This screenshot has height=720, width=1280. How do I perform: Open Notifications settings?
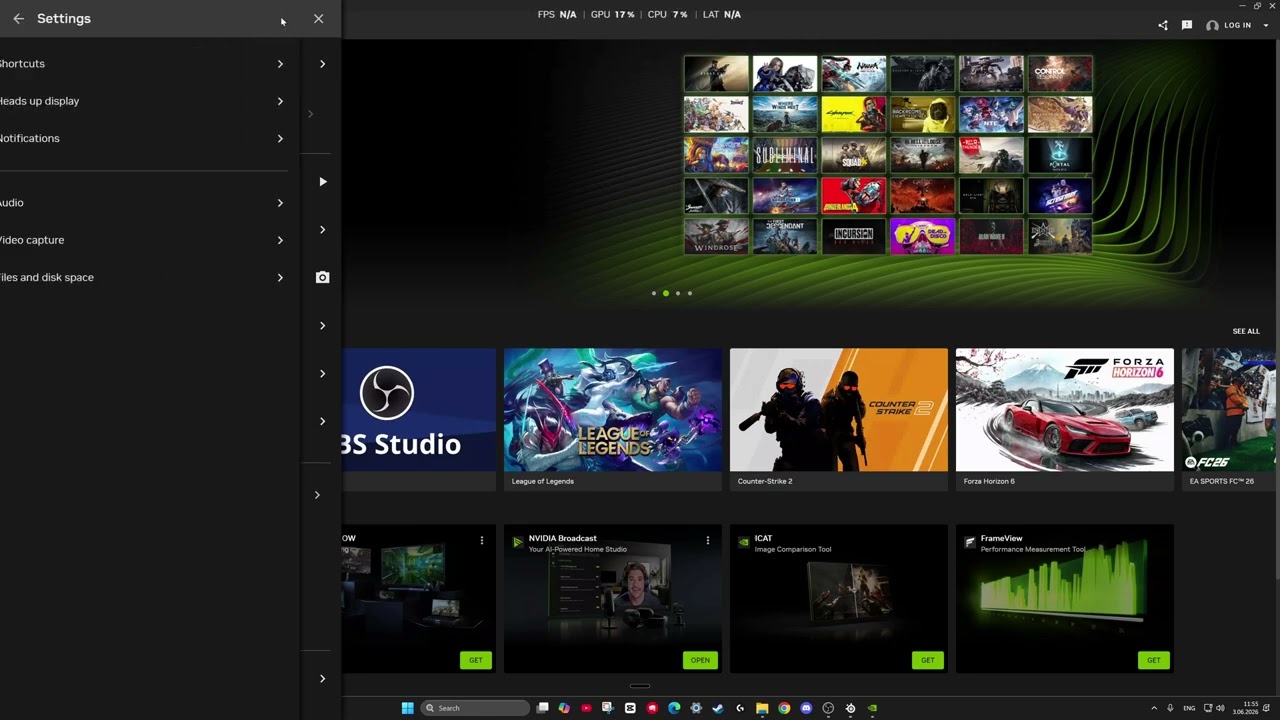coord(144,138)
